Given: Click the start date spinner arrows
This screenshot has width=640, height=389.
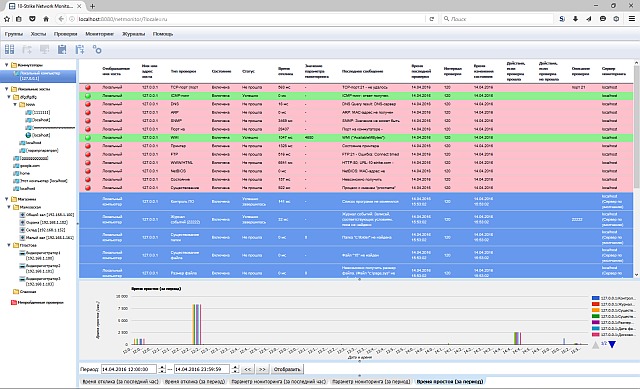Looking at the screenshot, I should point(162,369).
